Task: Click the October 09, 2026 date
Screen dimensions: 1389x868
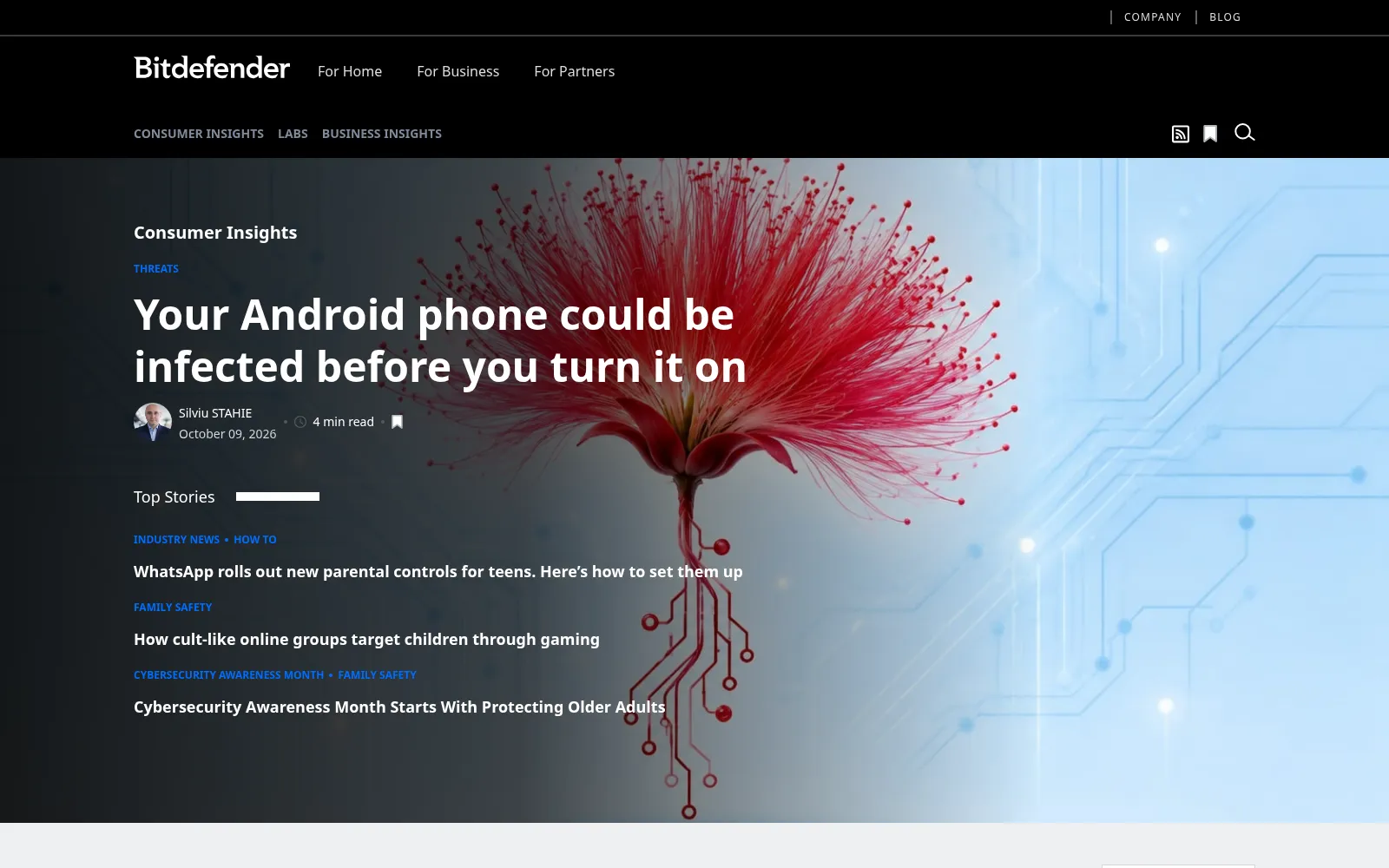Action: point(227,434)
